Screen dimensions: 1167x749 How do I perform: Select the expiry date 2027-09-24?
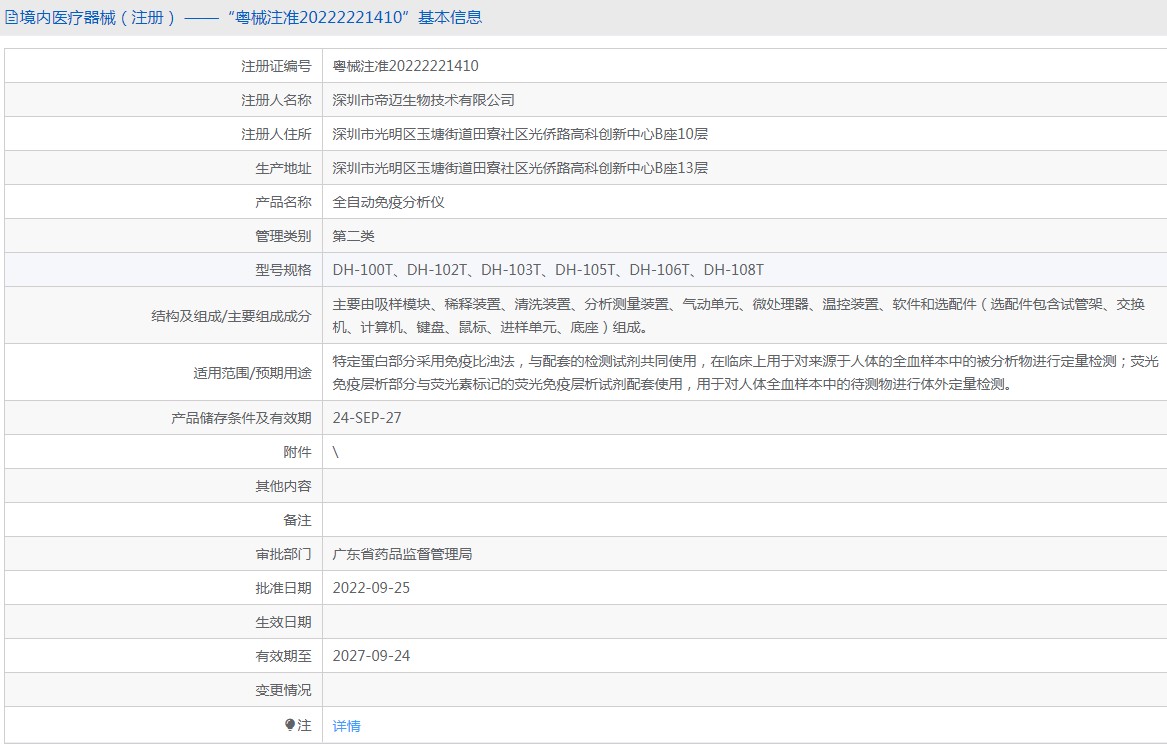tap(371, 656)
